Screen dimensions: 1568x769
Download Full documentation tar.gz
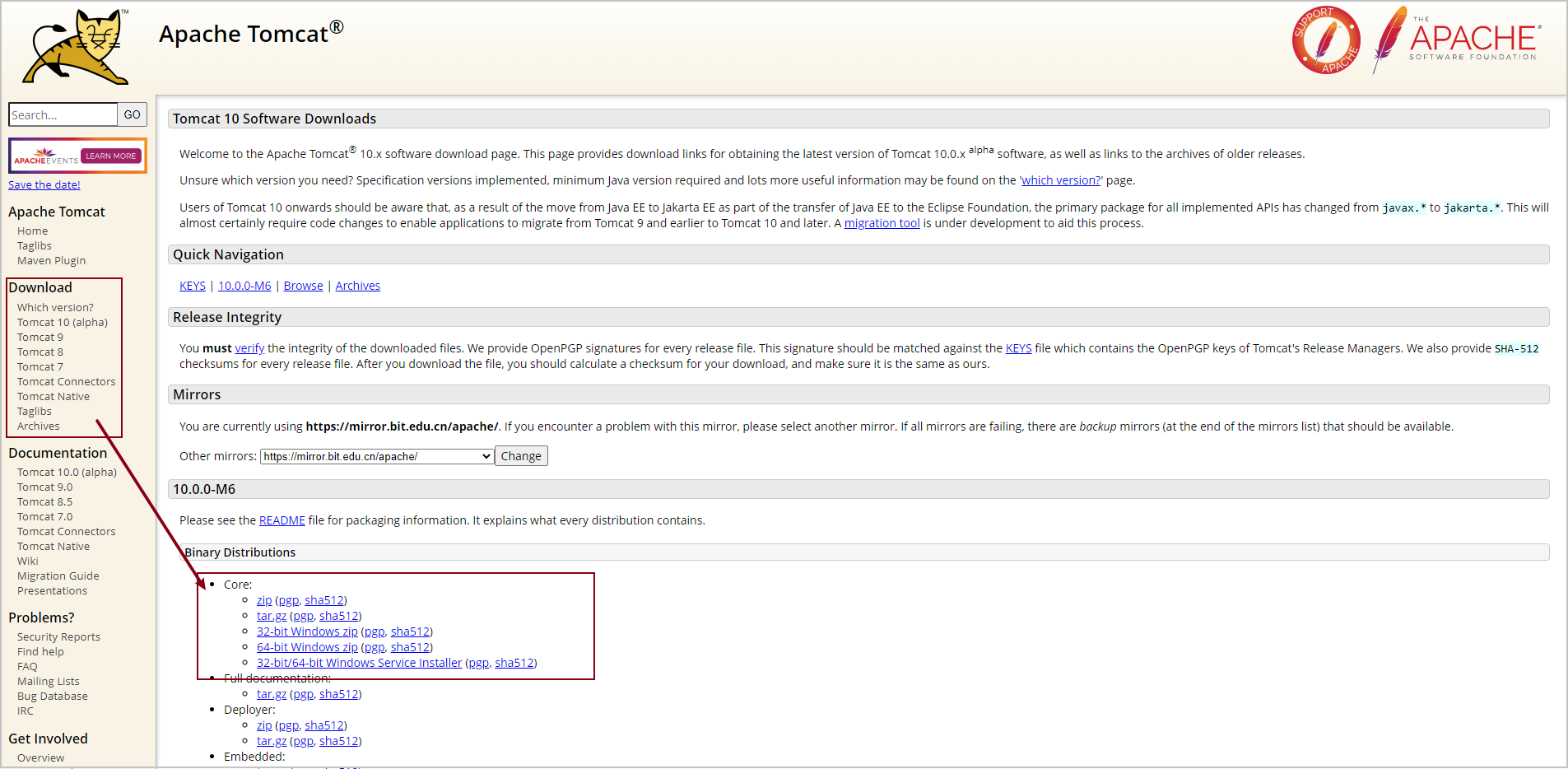coord(272,694)
